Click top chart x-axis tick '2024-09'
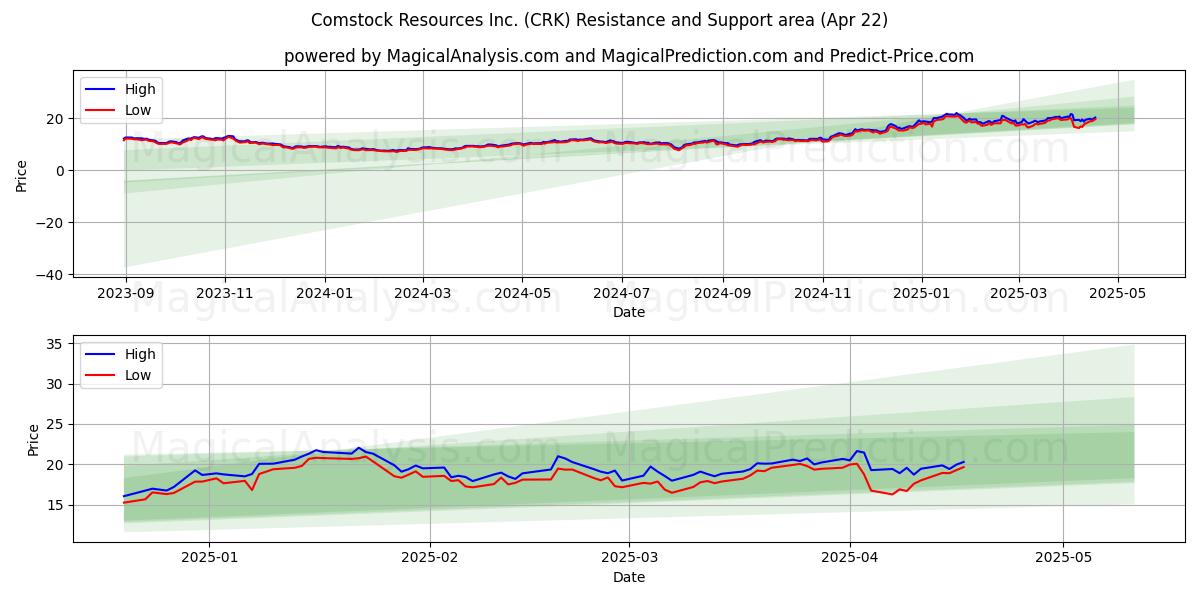 723,295
